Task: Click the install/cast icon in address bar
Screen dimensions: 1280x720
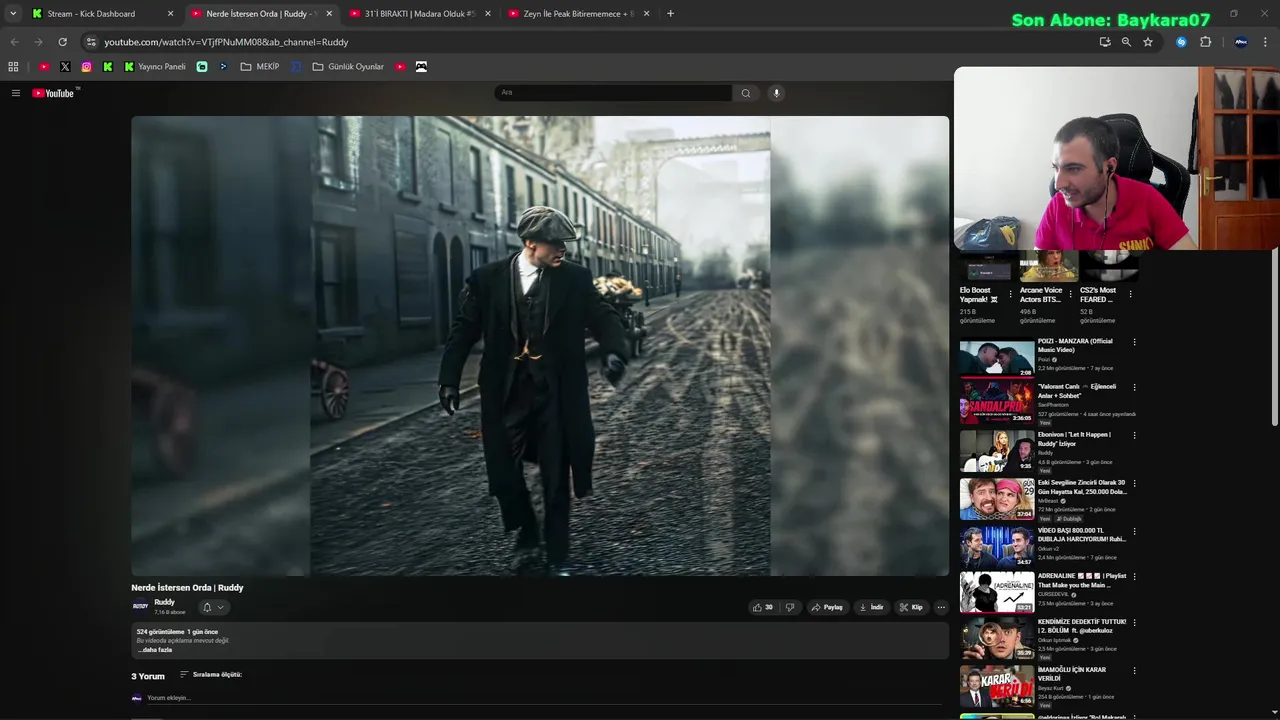Action: pyautogui.click(x=1104, y=42)
